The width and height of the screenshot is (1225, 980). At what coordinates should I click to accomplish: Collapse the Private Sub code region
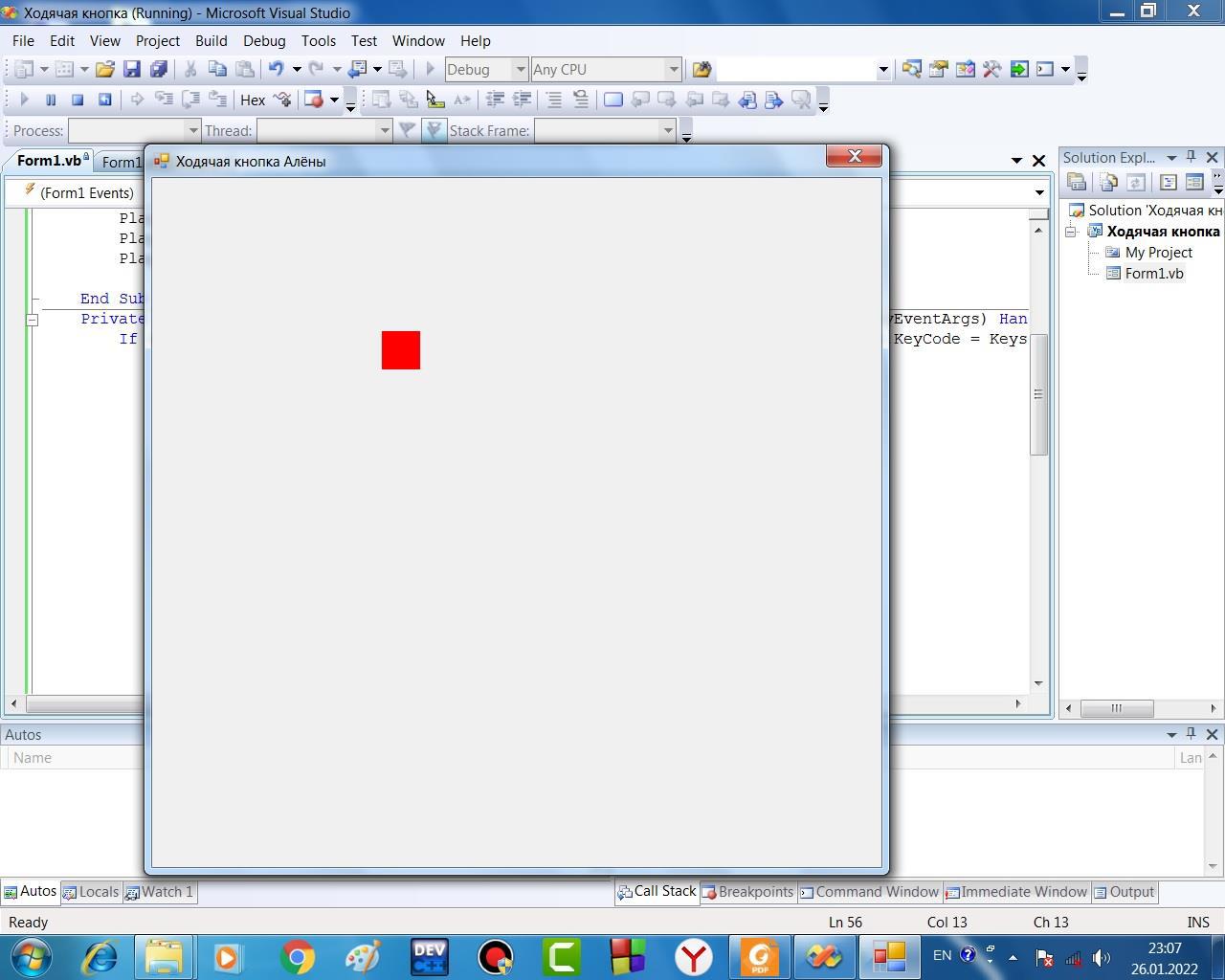32,320
